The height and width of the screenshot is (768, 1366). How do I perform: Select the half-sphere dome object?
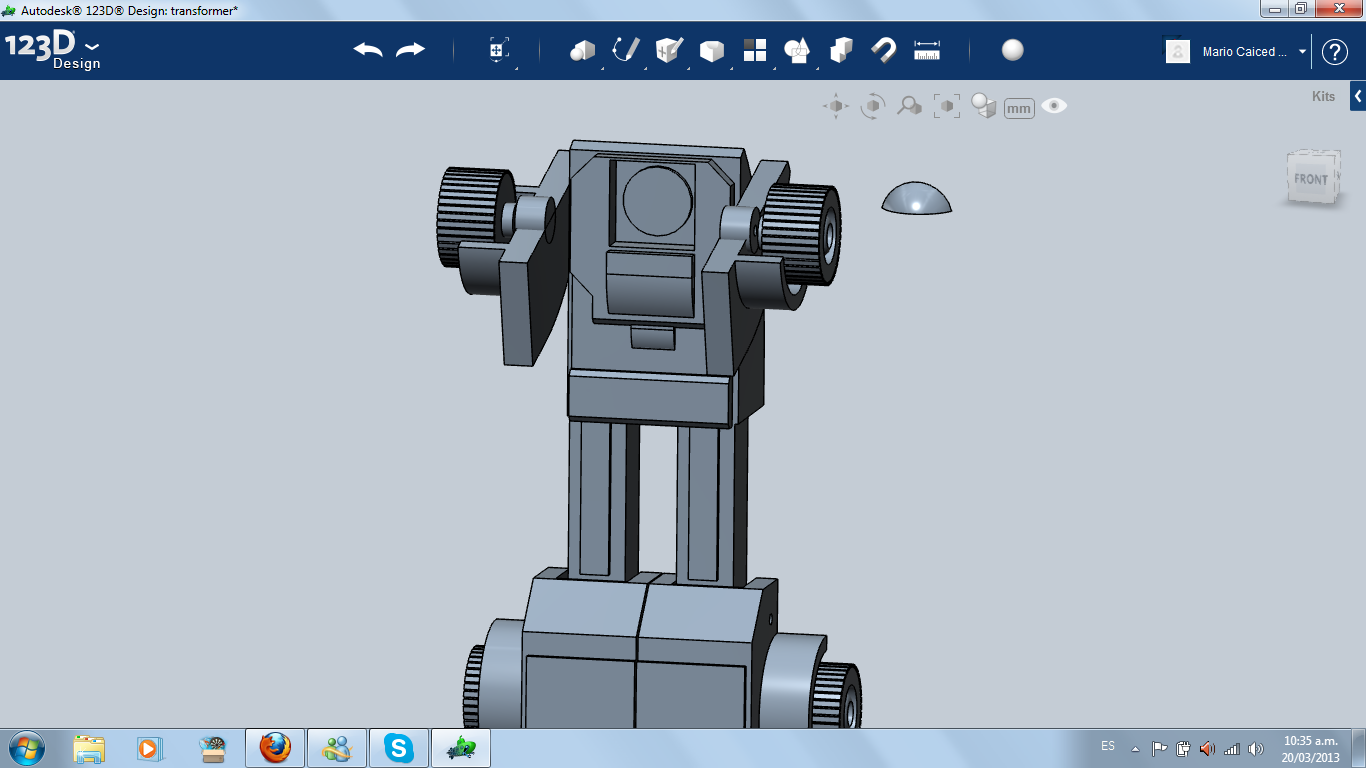pos(916,198)
